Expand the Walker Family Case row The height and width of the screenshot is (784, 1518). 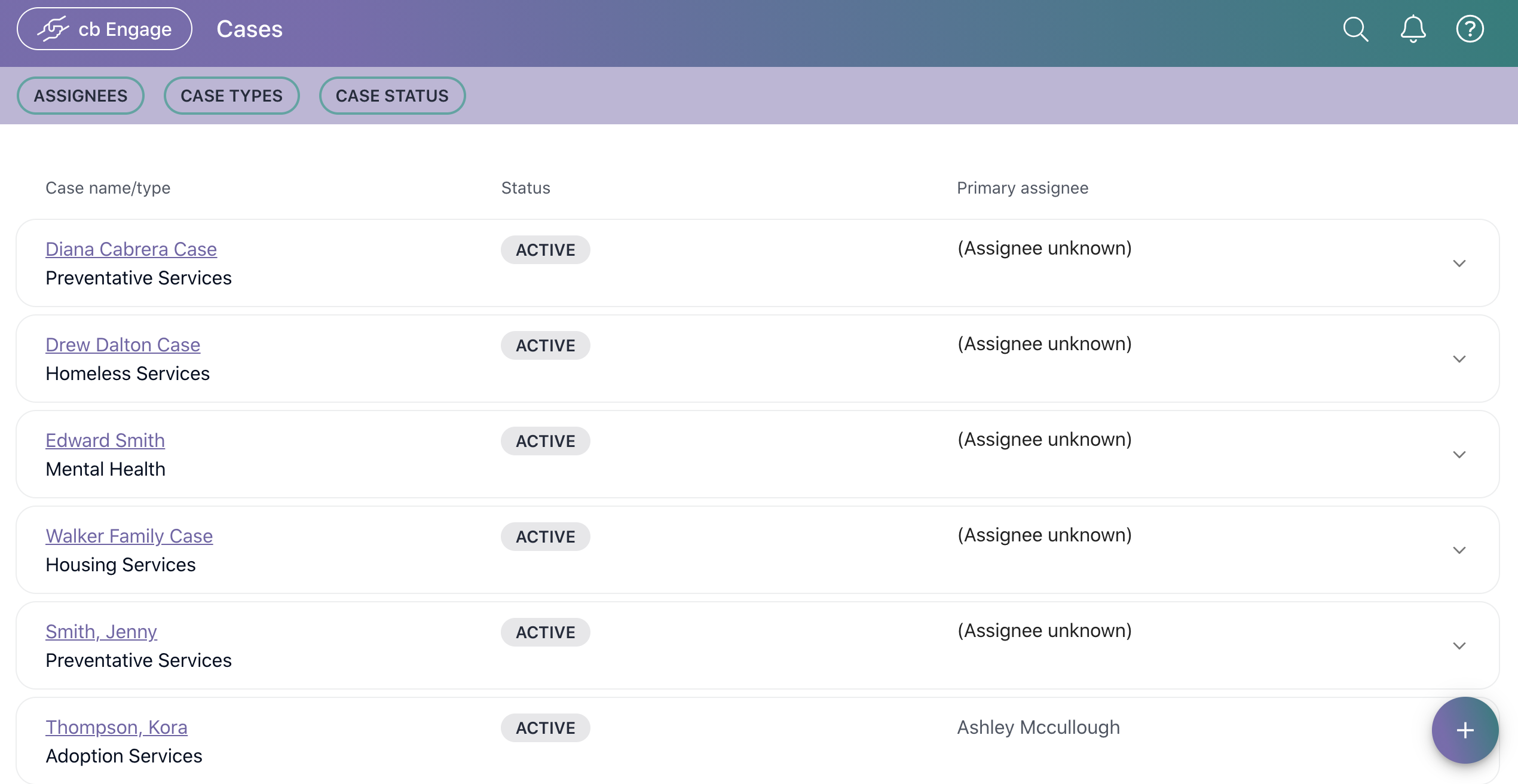(x=1459, y=550)
